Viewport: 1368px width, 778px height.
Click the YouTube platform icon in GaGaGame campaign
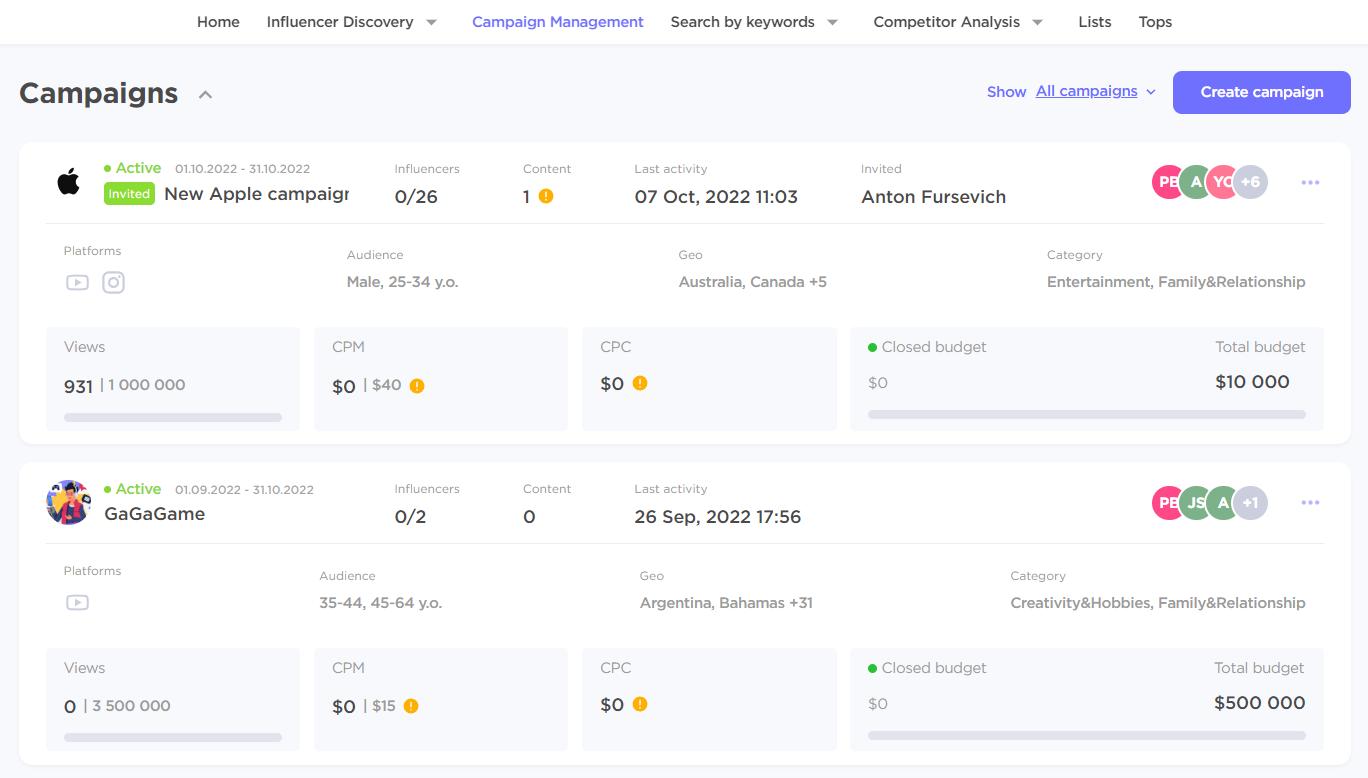click(77, 602)
